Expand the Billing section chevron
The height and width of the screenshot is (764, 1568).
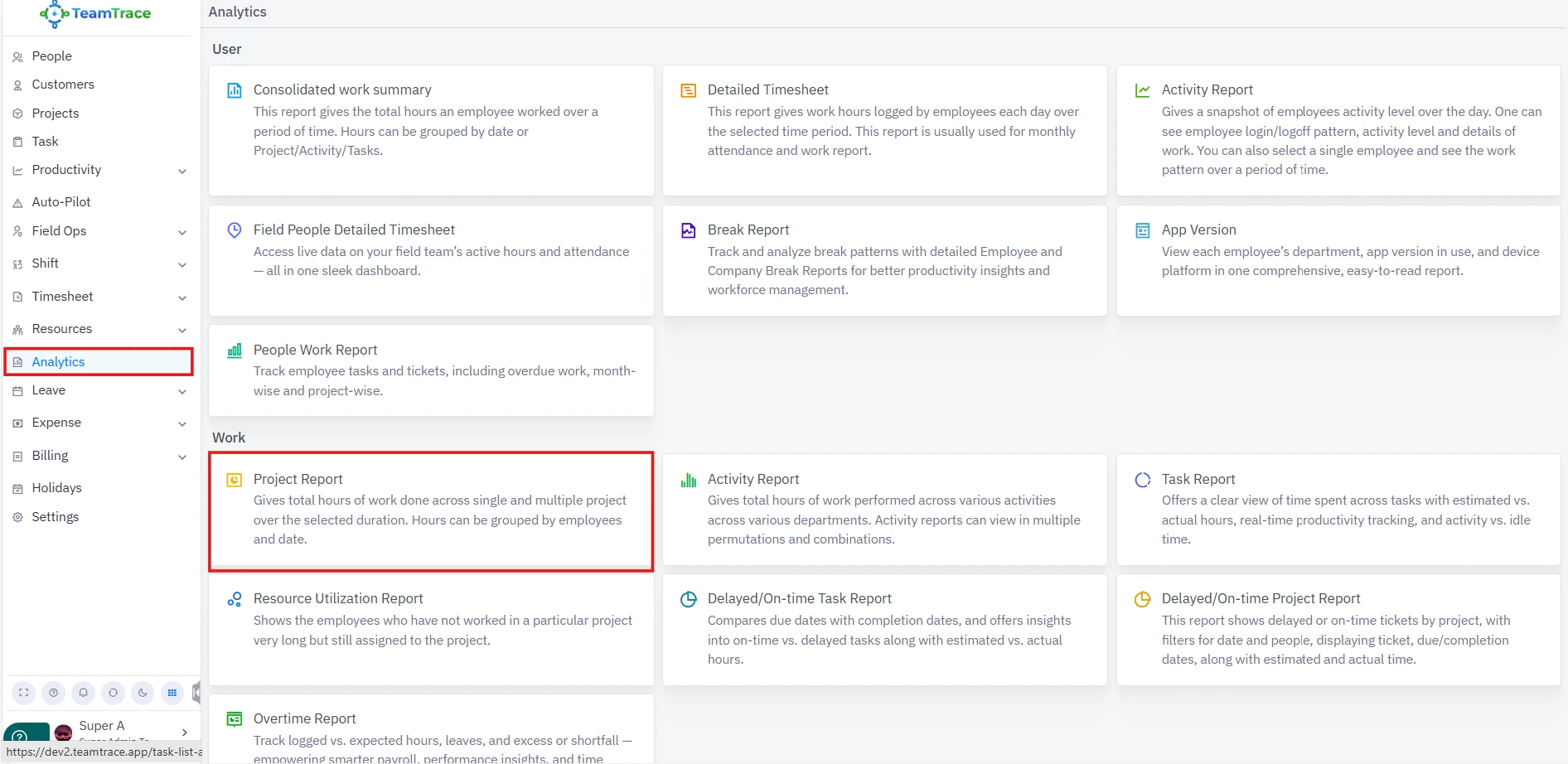tap(182, 457)
